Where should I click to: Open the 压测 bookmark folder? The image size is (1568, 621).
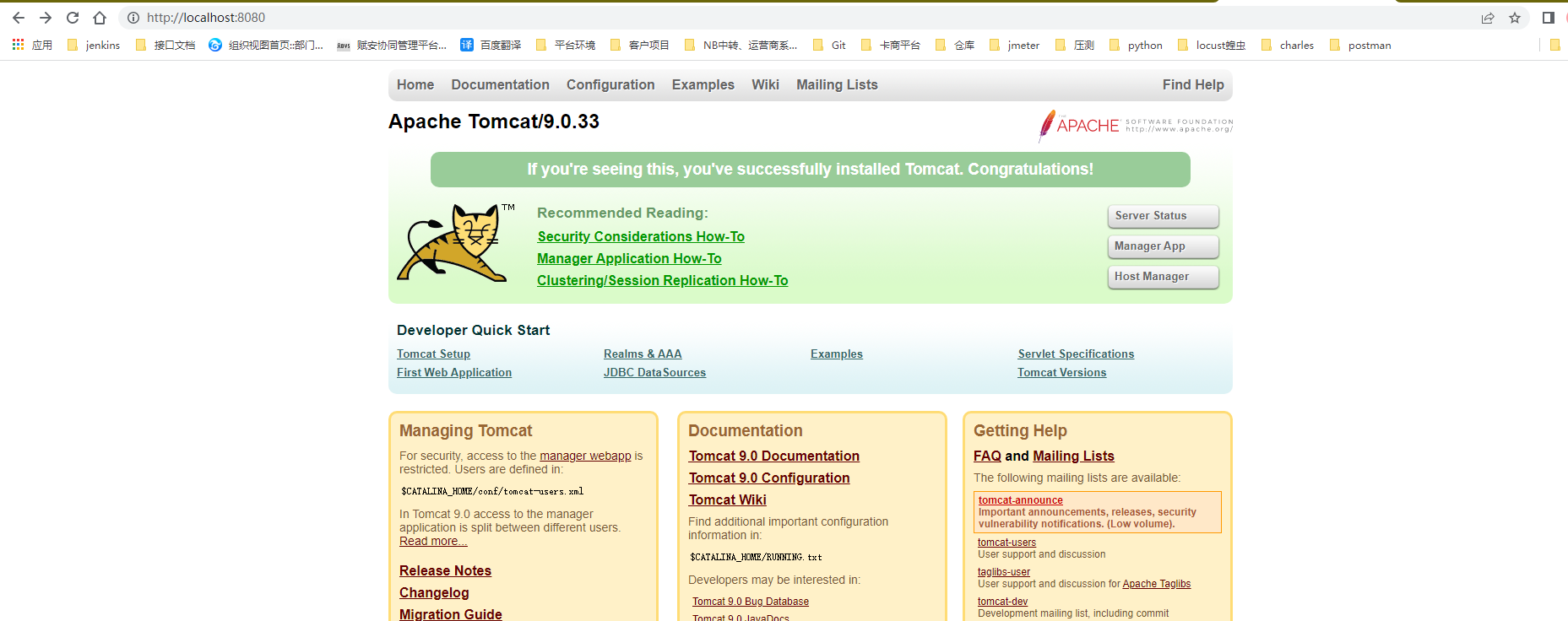click(x=1075, y=45)
